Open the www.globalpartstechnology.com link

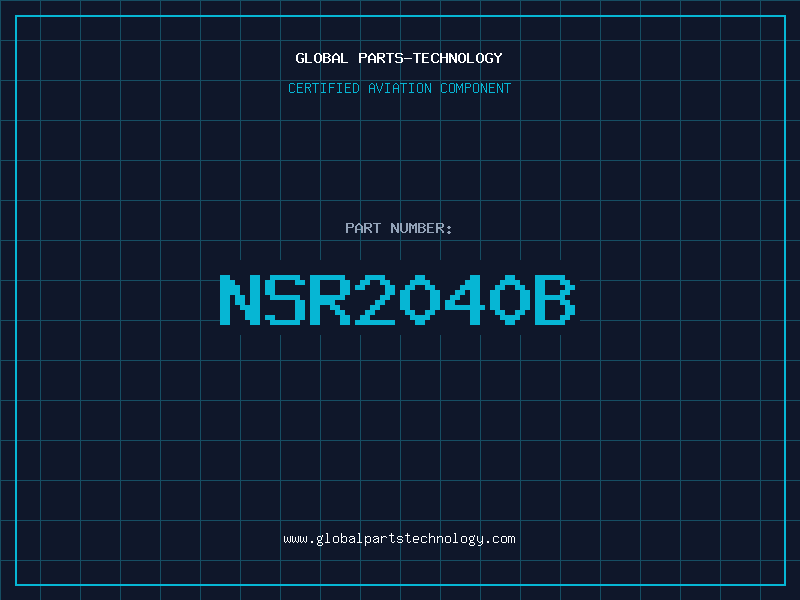tap(399, 539)
